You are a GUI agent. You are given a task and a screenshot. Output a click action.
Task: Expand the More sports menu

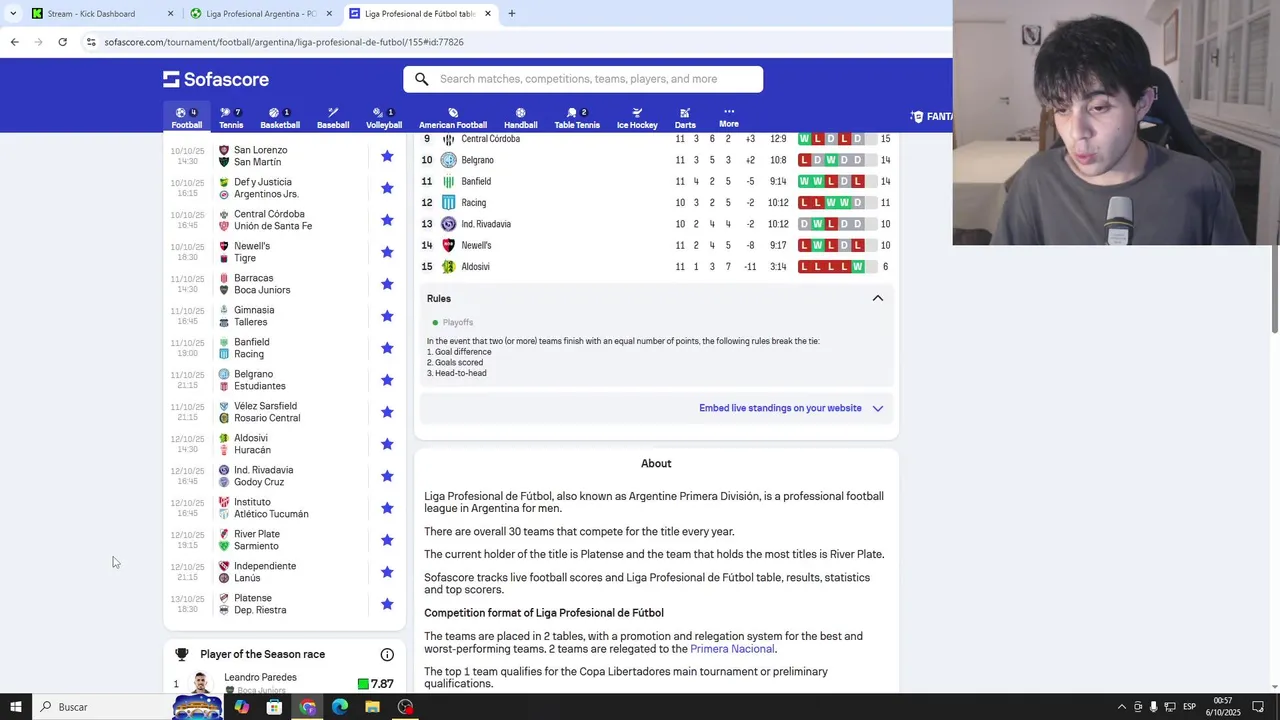729,118
